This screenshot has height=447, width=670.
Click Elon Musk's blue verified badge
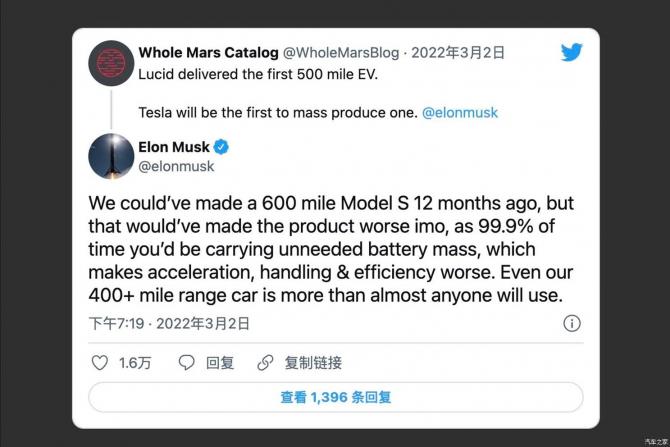pos(220,147)
